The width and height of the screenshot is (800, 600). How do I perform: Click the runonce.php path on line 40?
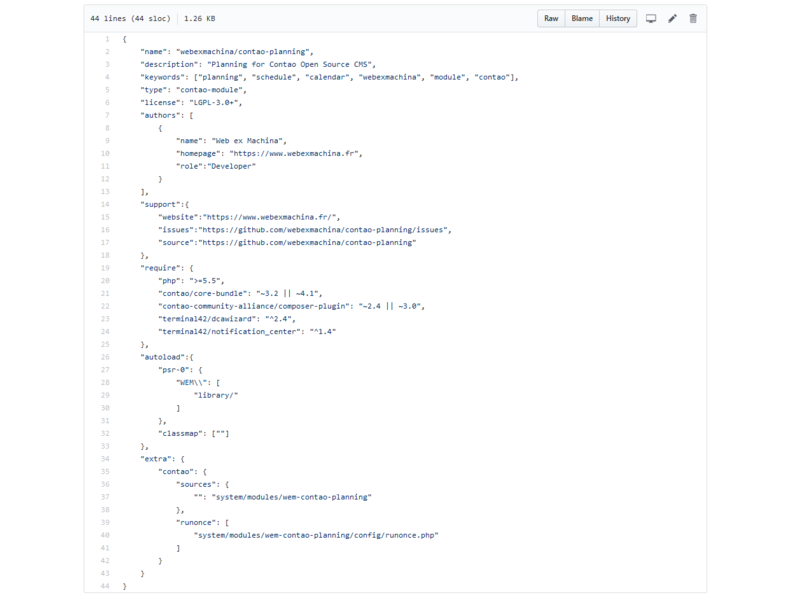pos(316,536)
